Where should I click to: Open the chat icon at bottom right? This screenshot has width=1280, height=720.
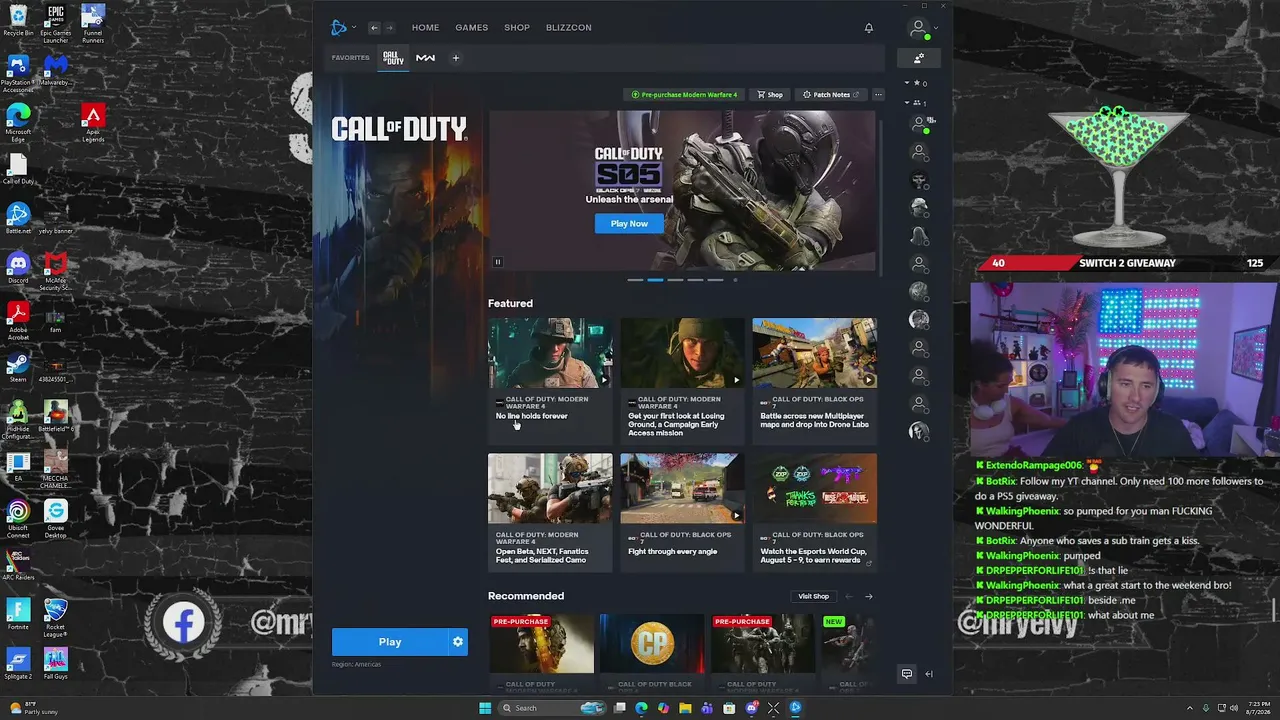tap(907, 674)
